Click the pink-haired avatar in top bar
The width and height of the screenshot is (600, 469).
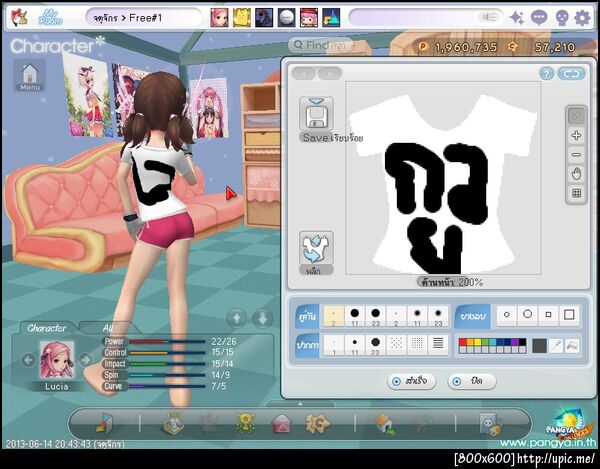point(219,18)
